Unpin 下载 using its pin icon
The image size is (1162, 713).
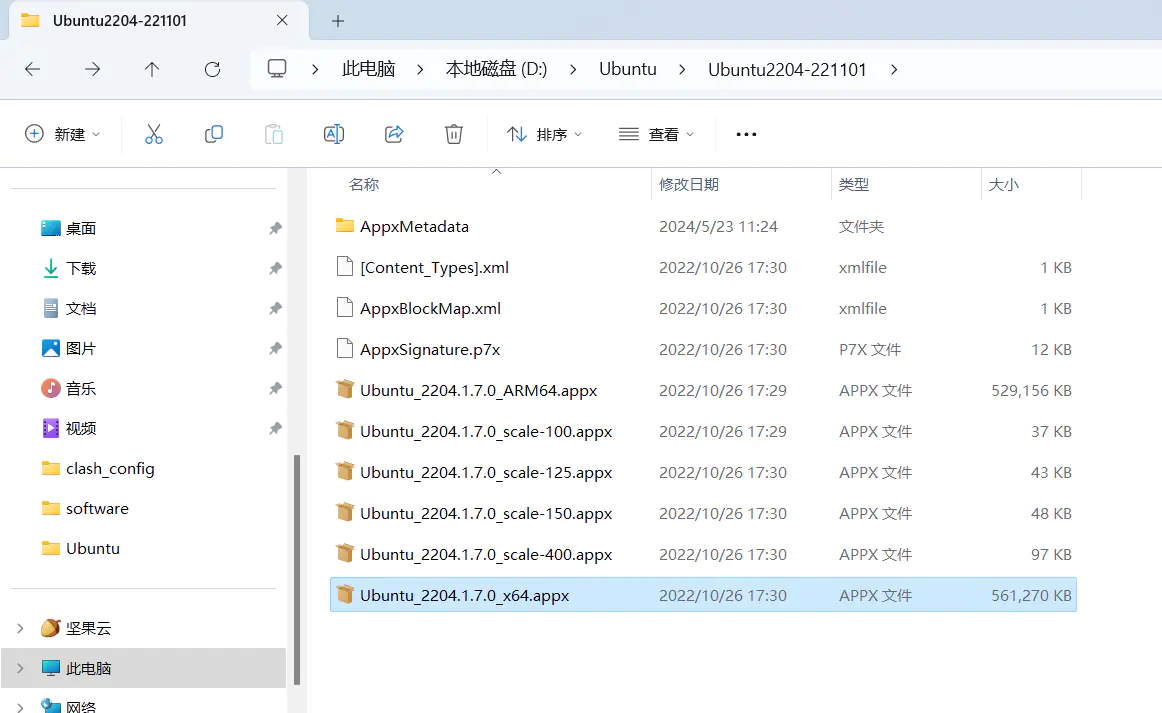click(x=276, y=268)
